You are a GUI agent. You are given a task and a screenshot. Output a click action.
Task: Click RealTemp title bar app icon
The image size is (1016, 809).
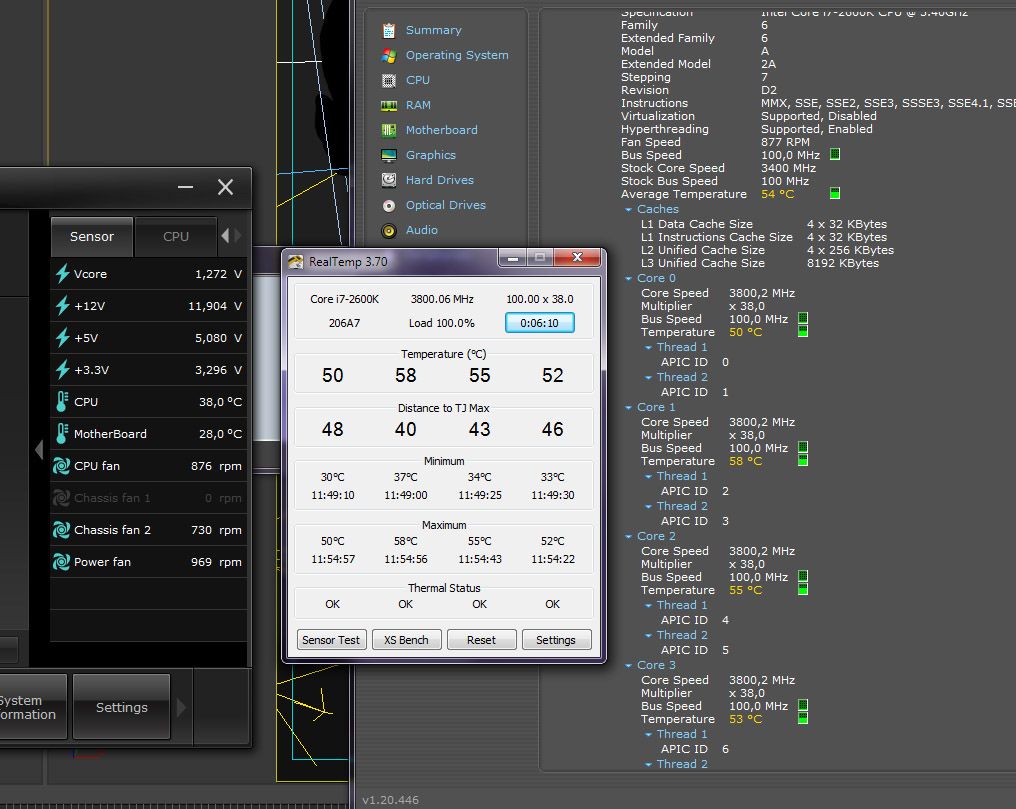[x=295, y=262]
